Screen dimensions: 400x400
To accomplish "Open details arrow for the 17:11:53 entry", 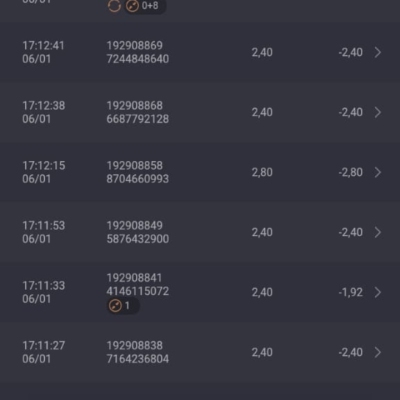I will pos(378,232).
